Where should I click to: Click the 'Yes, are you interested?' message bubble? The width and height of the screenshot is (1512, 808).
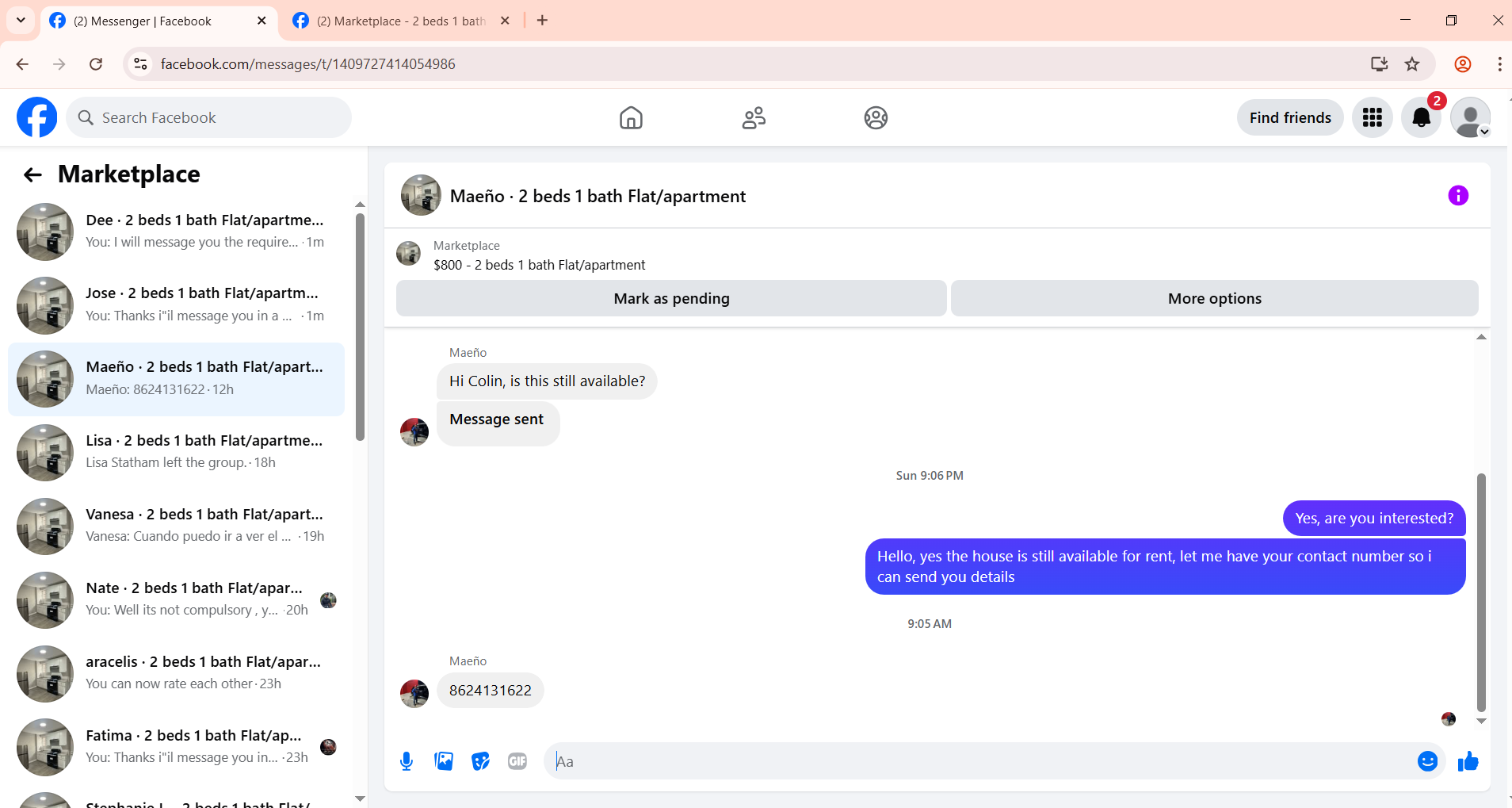coord(1374,519)
